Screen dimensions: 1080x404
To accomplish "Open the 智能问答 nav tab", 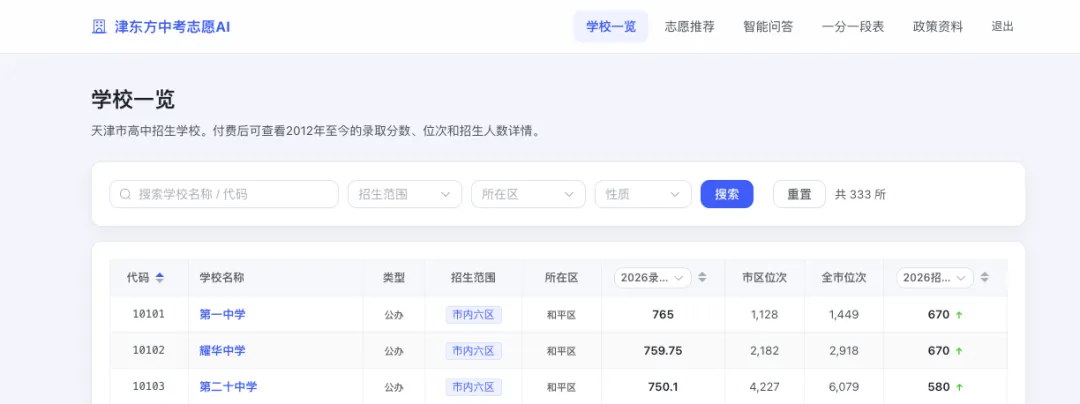I will (768, 27).
